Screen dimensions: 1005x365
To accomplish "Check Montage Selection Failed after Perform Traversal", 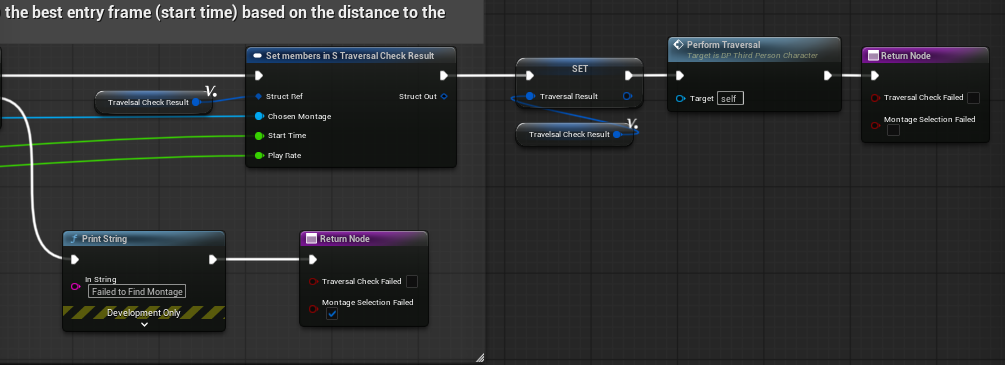I will tap(893, 130).
